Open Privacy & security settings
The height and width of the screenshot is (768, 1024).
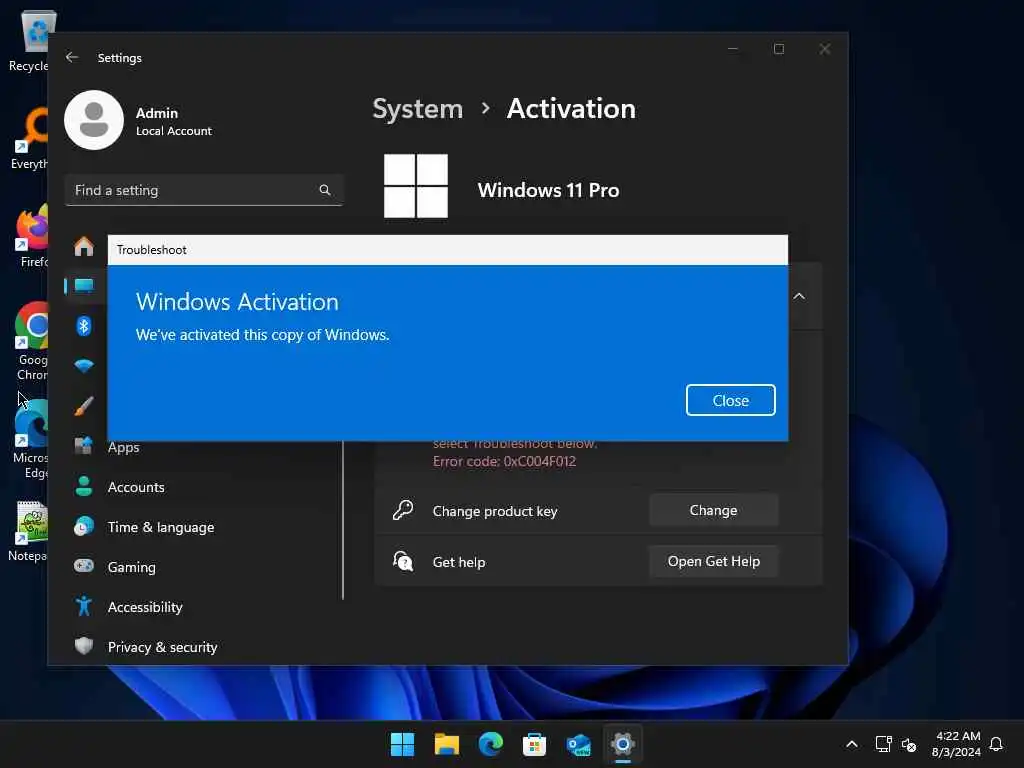coord(162,647)
